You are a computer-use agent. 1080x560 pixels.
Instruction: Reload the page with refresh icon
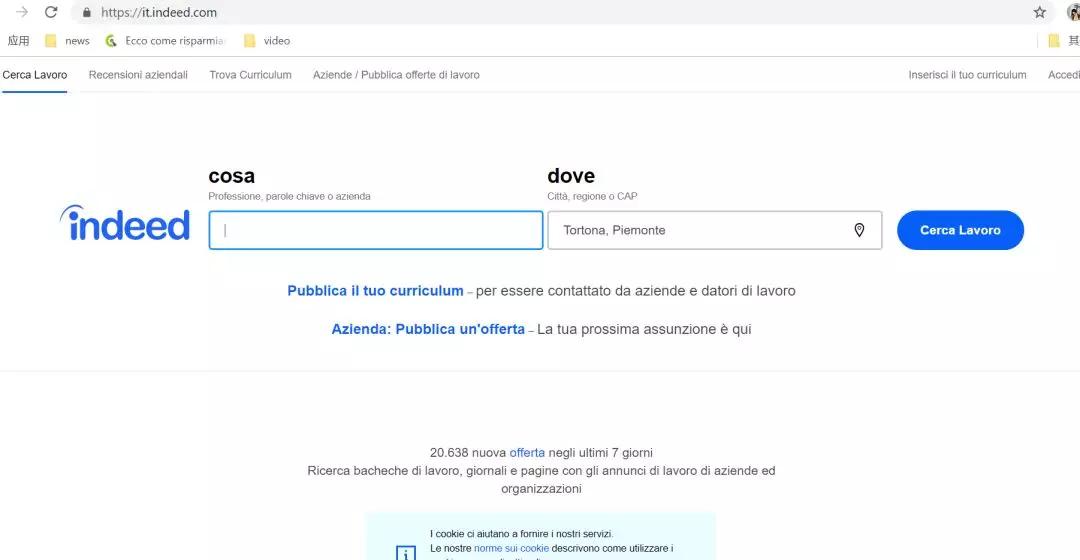click(x=51, y=12)
